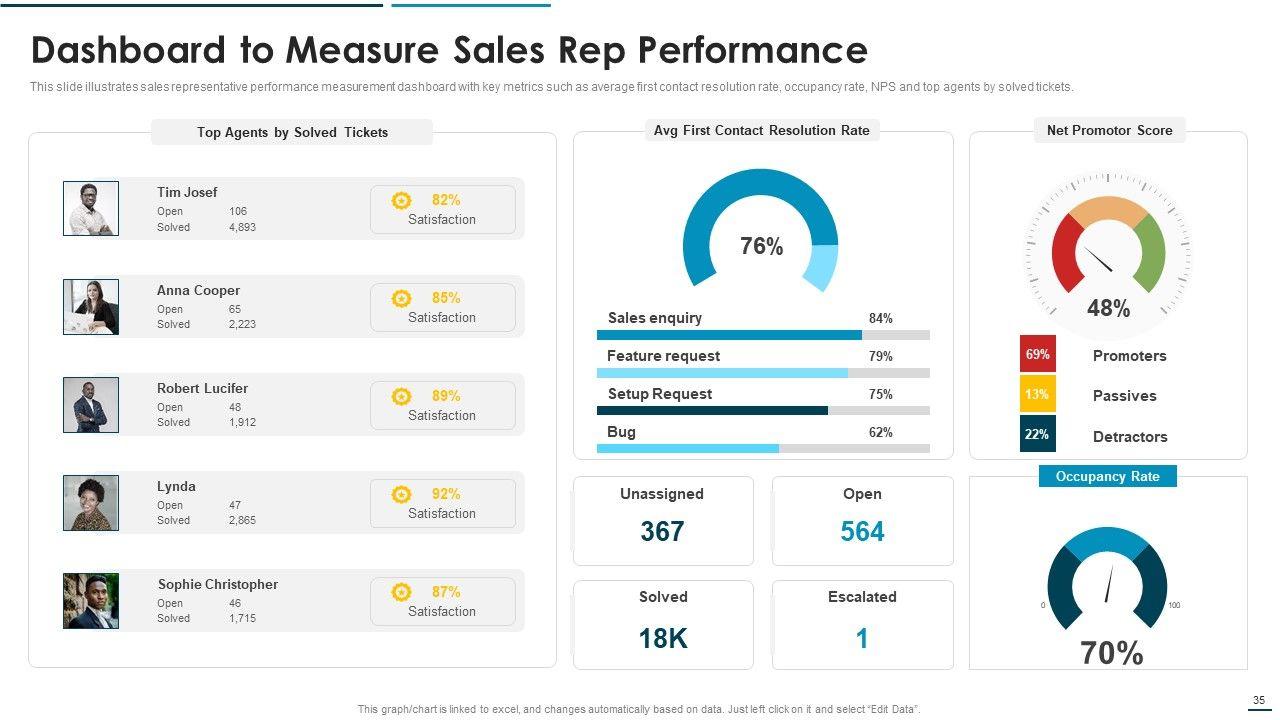The height and width of the screenshot is (720, 1280).
Task: Select Tim Josef's profile photo
Action: (91, 208)
